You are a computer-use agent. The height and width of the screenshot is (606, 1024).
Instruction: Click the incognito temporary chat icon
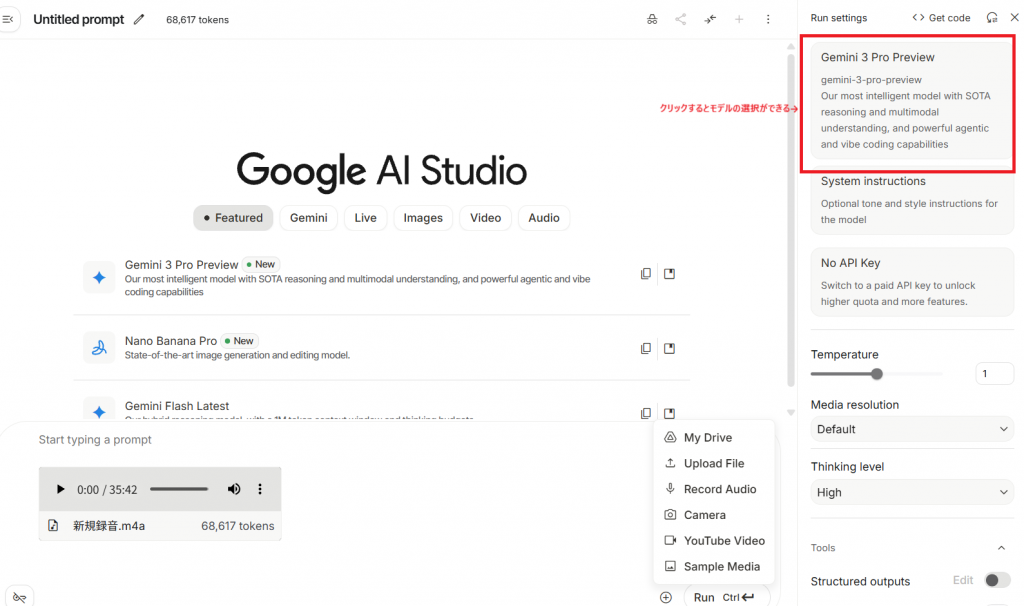(x=652, y=19)
